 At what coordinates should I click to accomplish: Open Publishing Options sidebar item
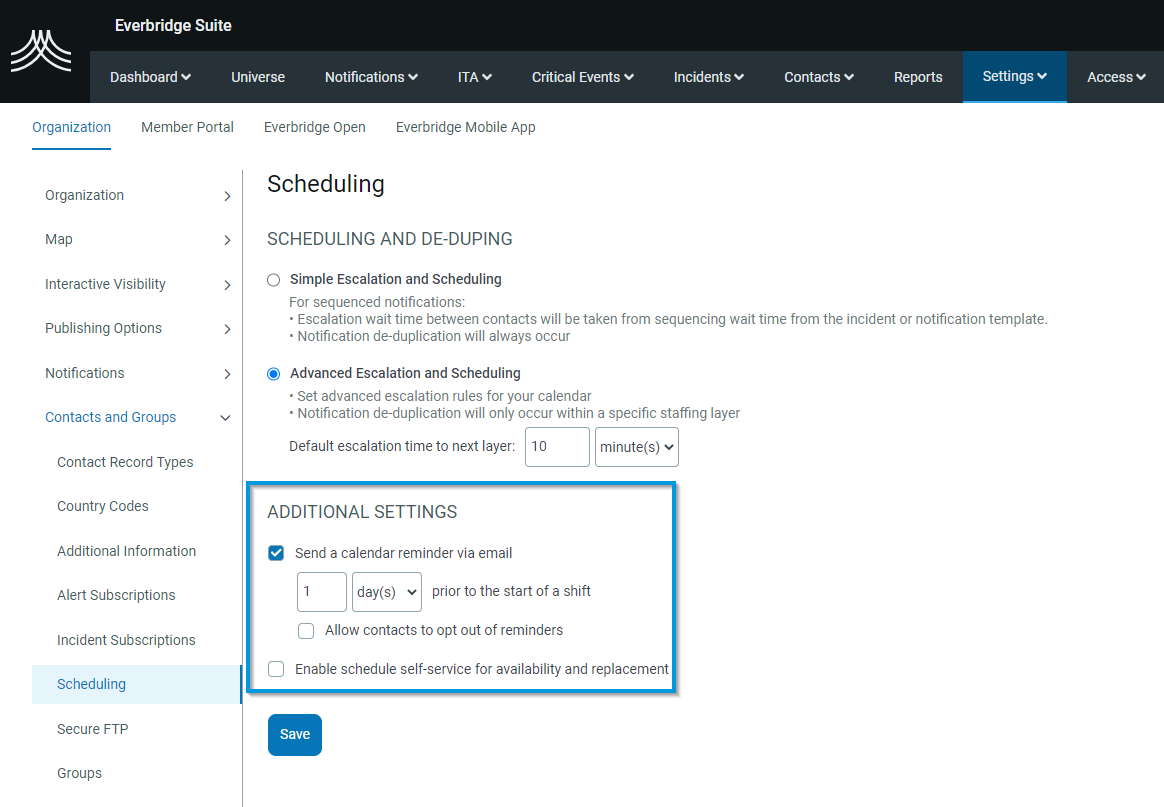tap(103, 328)
